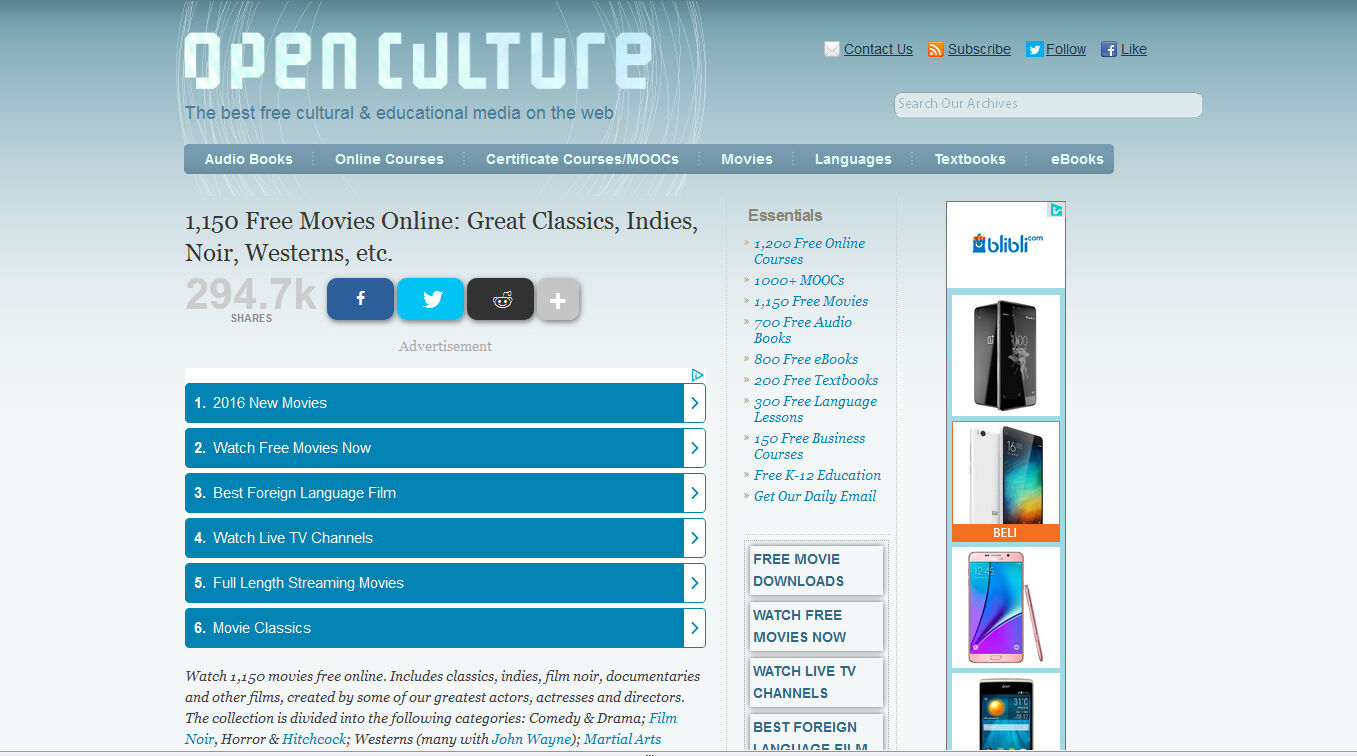1357x756 pixels.
Task: Open more share options plus button
Action: click(x=558, y=299)
